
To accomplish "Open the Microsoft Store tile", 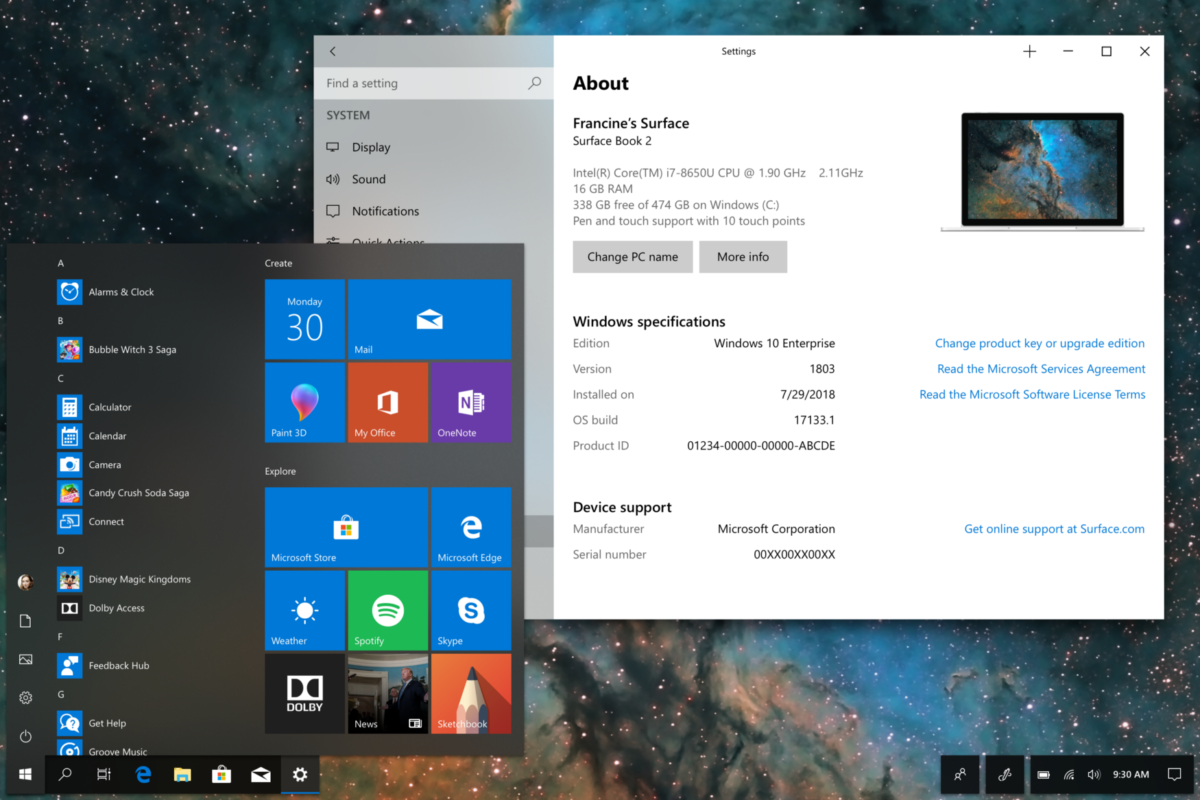I will [345, 527].
